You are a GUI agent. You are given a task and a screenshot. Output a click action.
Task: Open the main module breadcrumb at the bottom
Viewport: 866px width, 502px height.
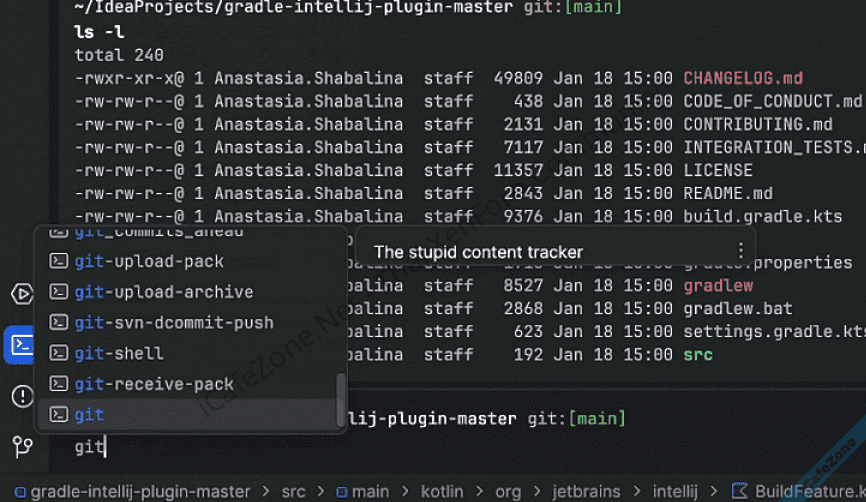(370, 491)
